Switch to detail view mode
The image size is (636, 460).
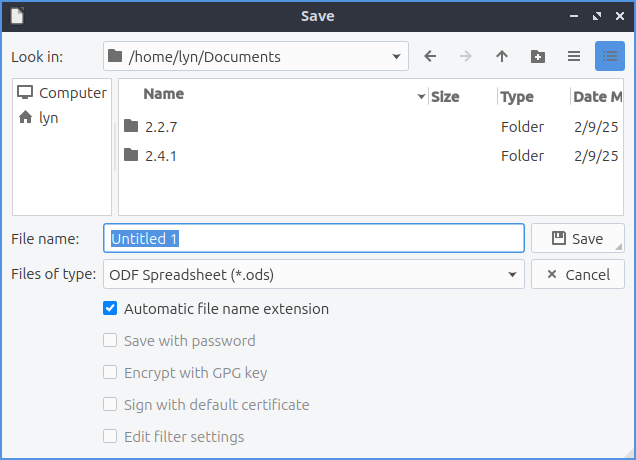point(609,57)
